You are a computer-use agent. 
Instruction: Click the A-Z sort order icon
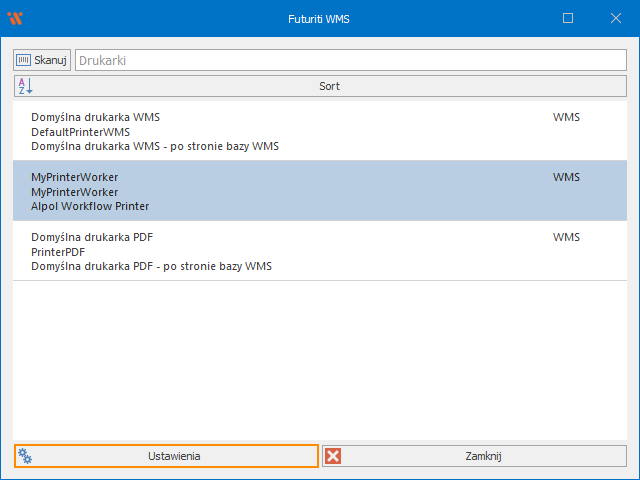coord(24,86)
